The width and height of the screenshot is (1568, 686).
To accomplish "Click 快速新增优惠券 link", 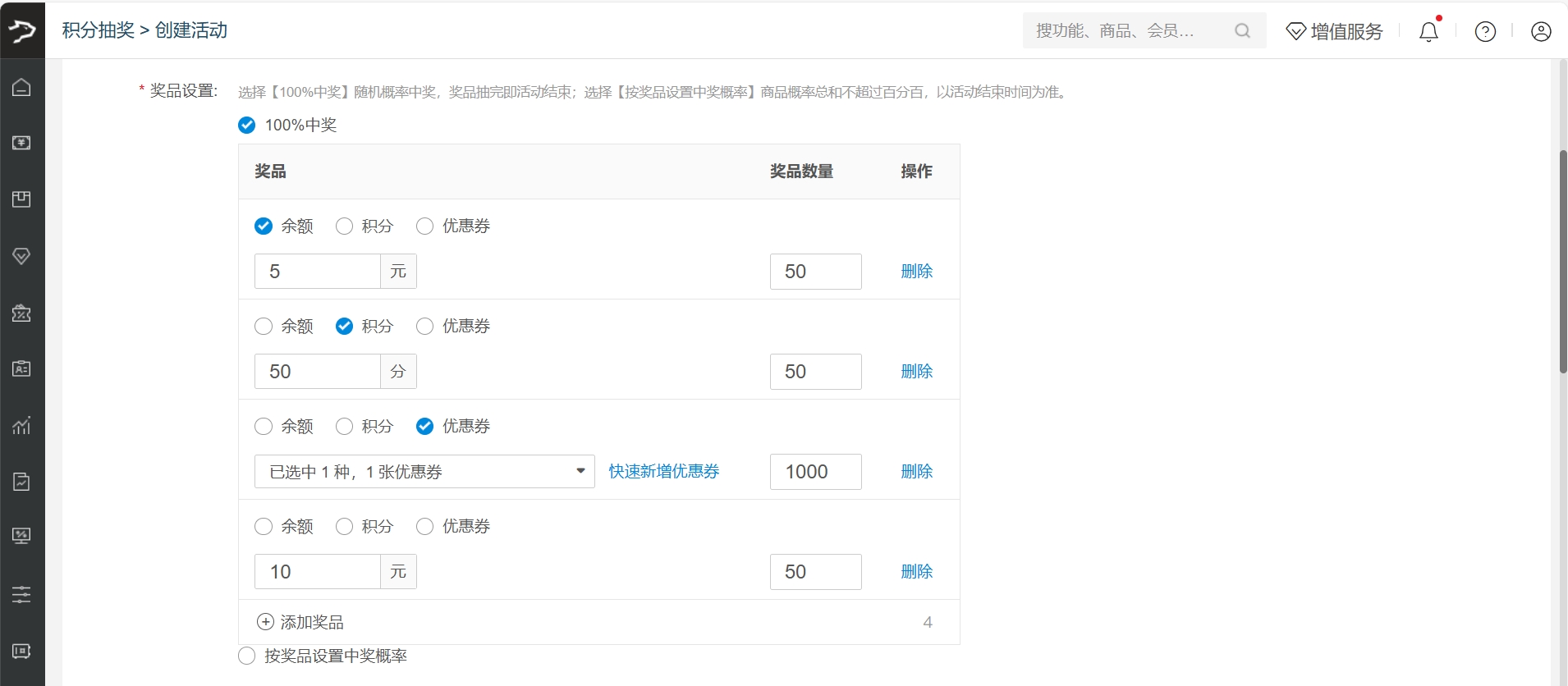I will pyautogui.click(x=663, y=472).
